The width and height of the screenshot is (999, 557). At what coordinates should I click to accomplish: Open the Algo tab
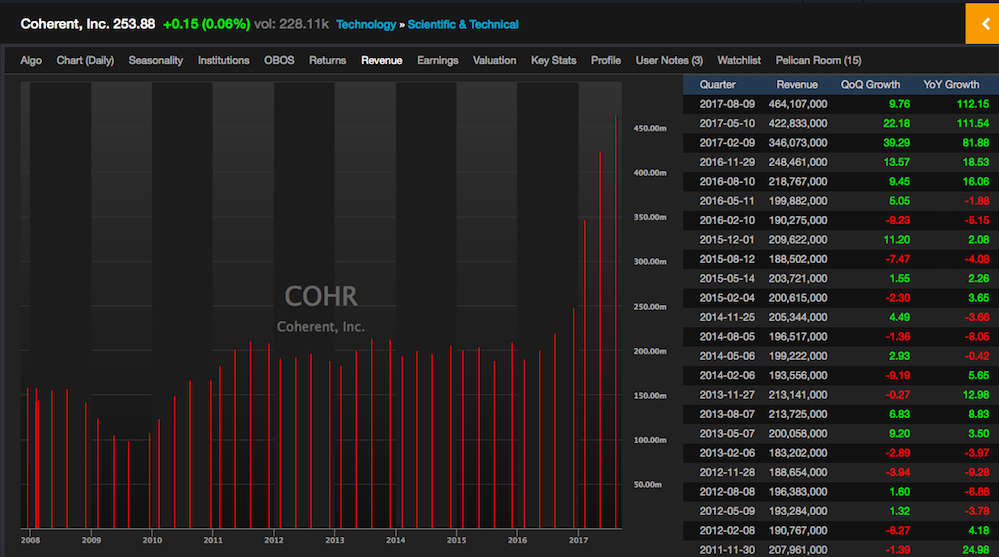click(x=31, y=61)
